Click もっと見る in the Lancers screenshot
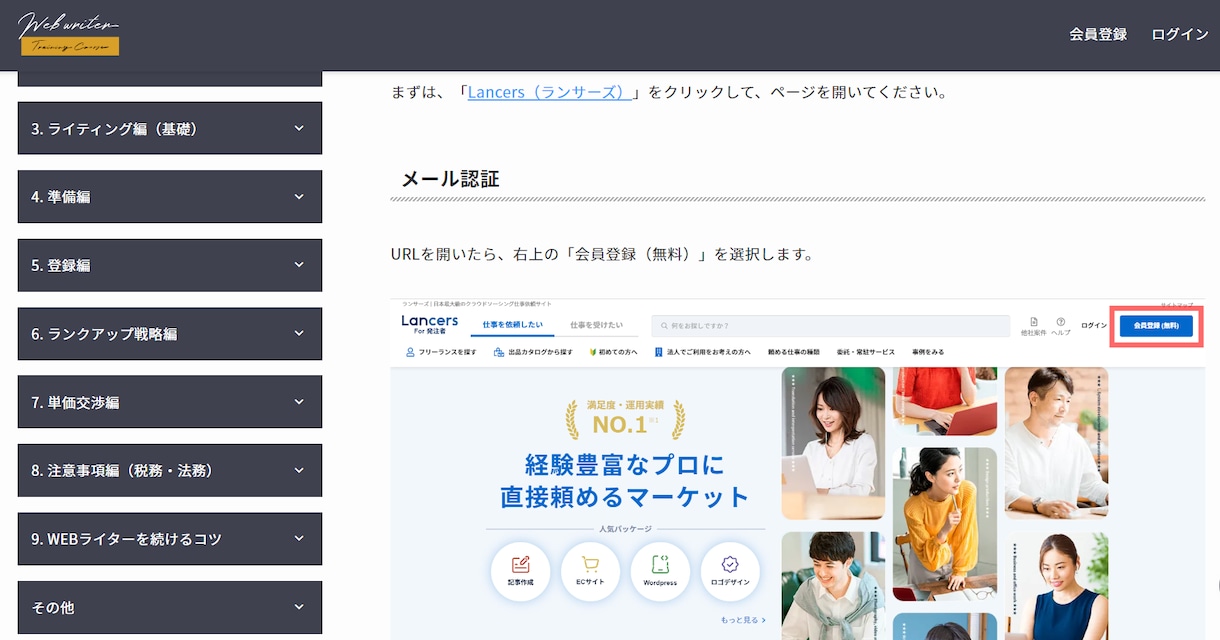Screen dimensions: 1220x640 743,620
